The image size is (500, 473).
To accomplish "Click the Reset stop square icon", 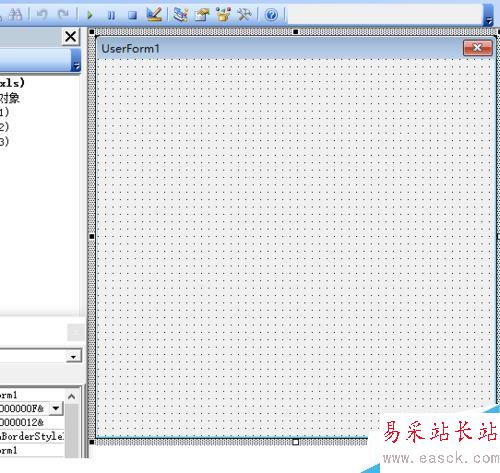I will click(132, 15).
